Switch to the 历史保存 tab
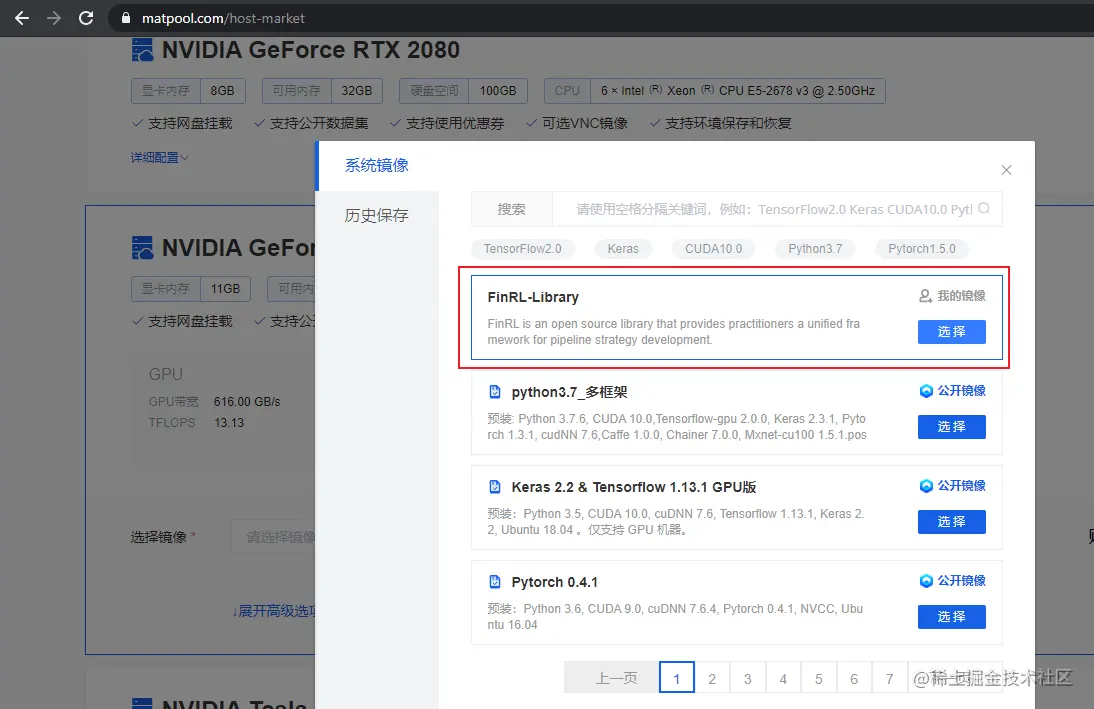 (377, 216)
